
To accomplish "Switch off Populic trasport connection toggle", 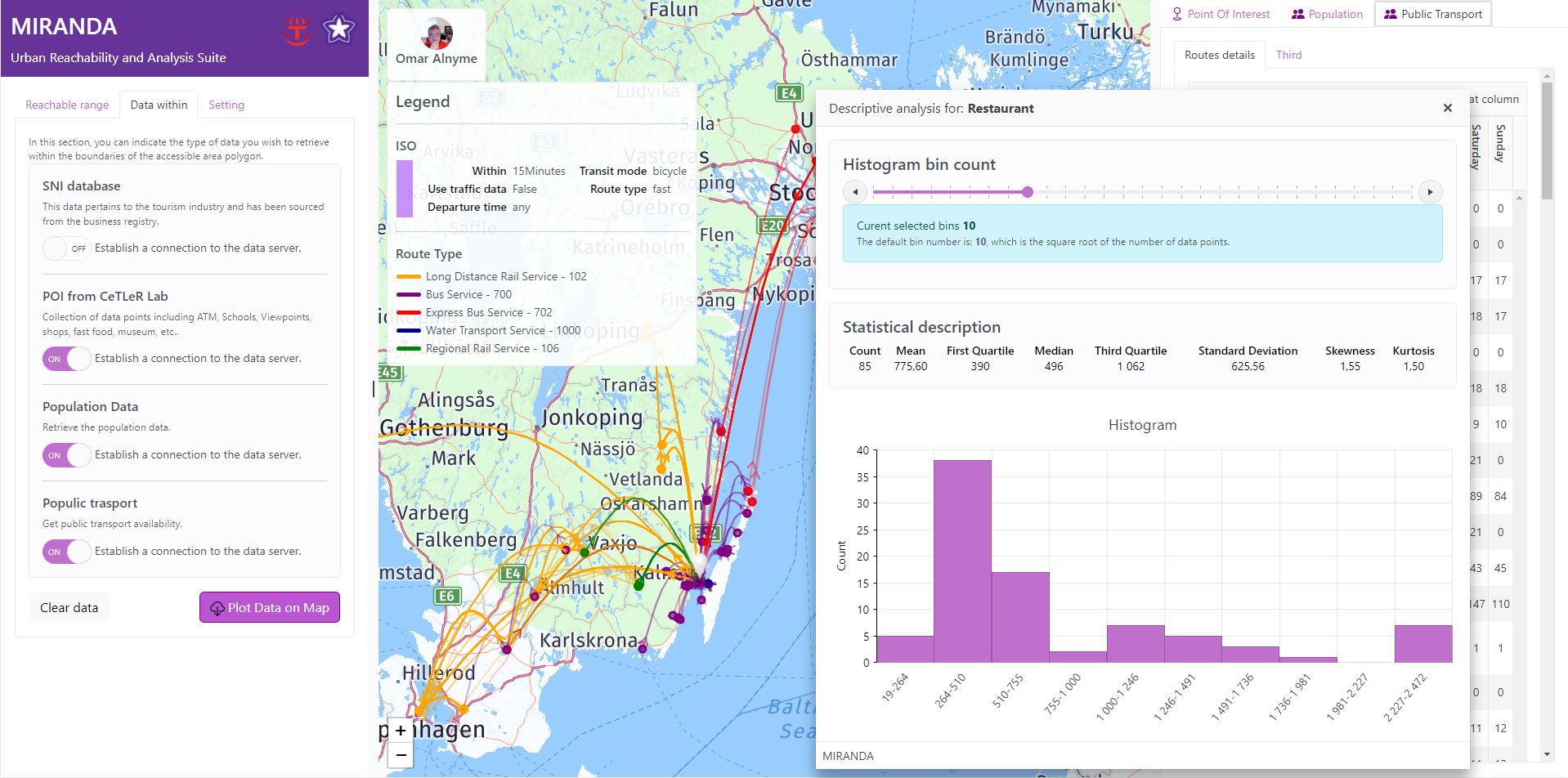I will [x=66, y=552].
